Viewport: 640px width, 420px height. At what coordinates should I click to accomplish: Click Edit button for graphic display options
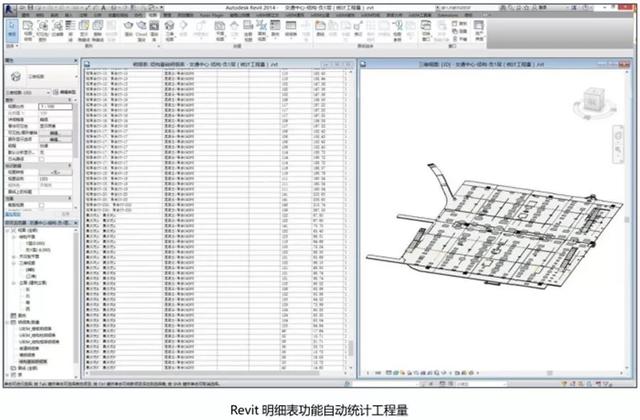(x=55, y=139)
